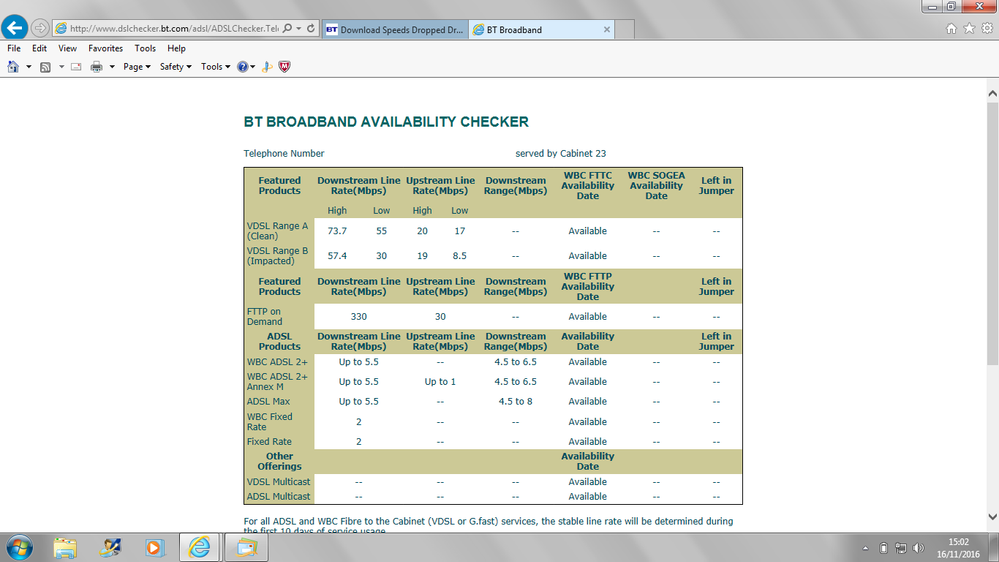Click the Home icon at top right
This screenshot has height=562, width=999.
click(x=951, y=29)
